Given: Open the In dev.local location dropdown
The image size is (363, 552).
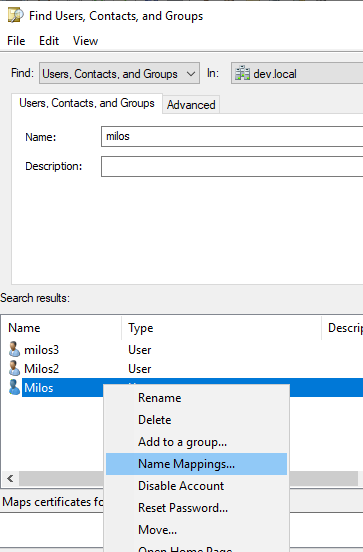Looking at the screenshot, I should pyautogui.click(x=297, y=73).
